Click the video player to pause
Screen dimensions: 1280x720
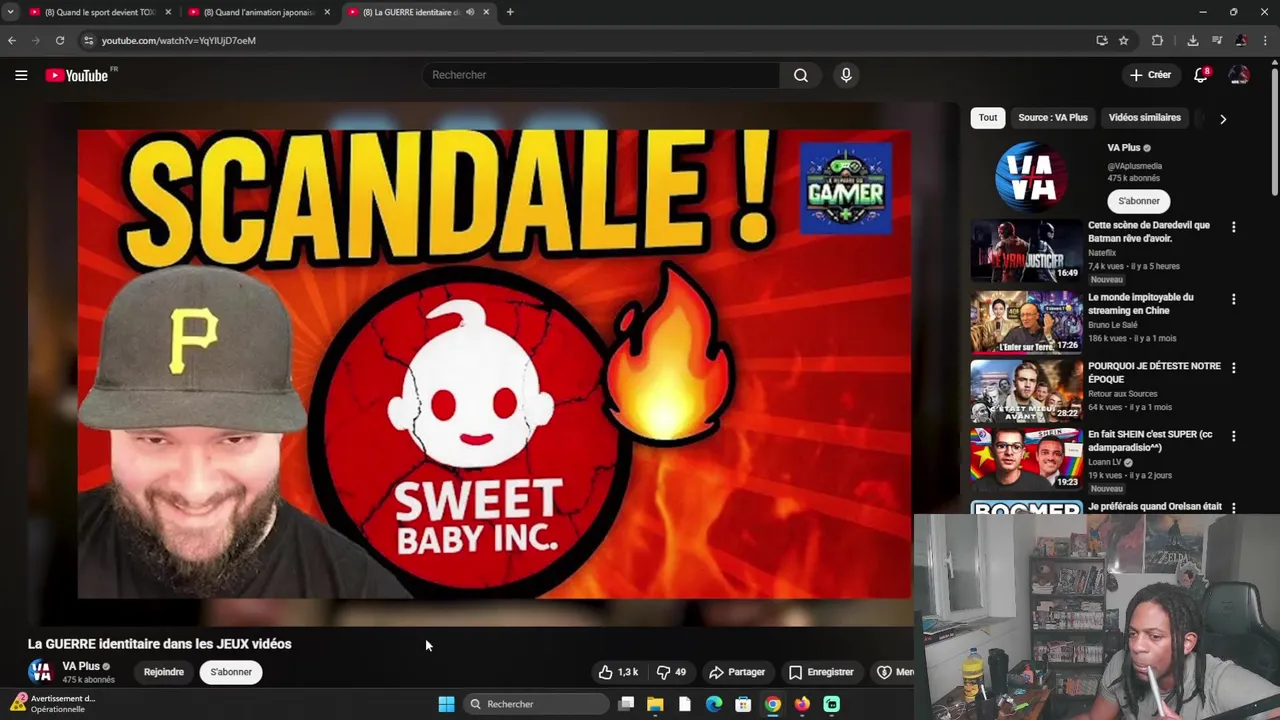(494, 364)
